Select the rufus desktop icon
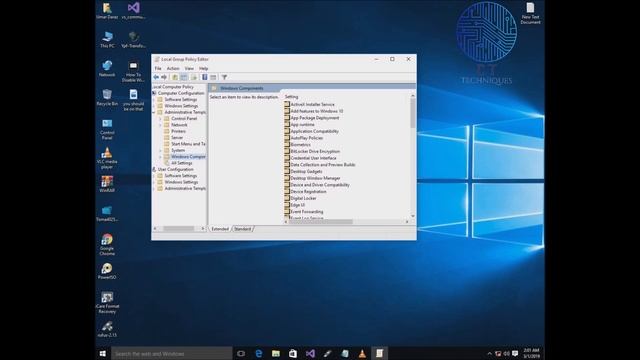The height and width of the screenshot is (360, 640). coord(107,329)
